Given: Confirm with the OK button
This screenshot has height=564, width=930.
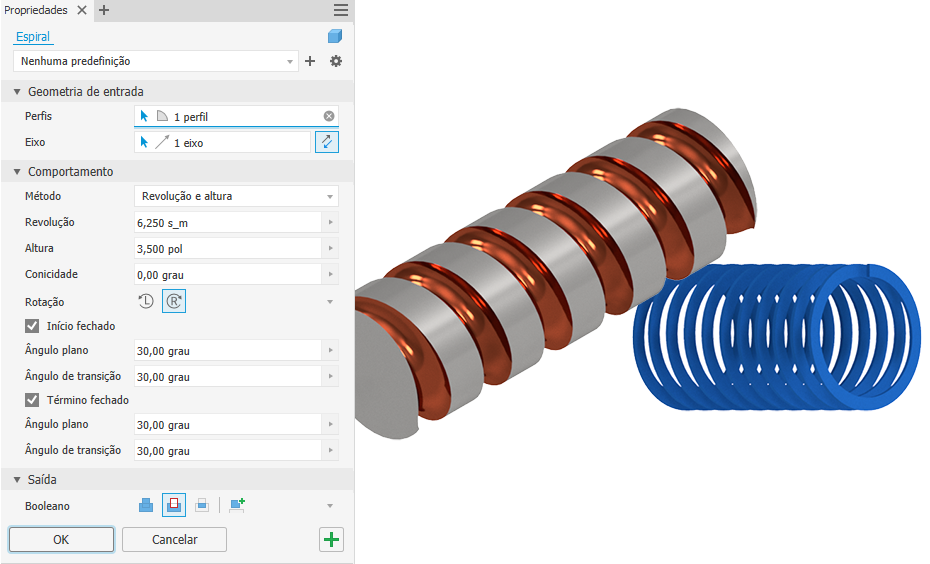Looking at the screenshot, I should tap(61, 540).
